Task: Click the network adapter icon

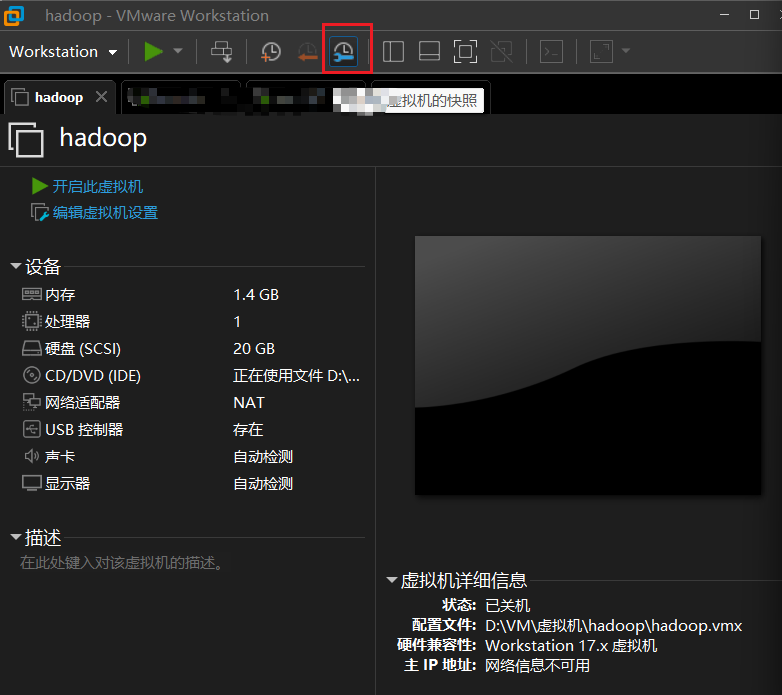Action: pyautogui.click(x=31, y=402)
